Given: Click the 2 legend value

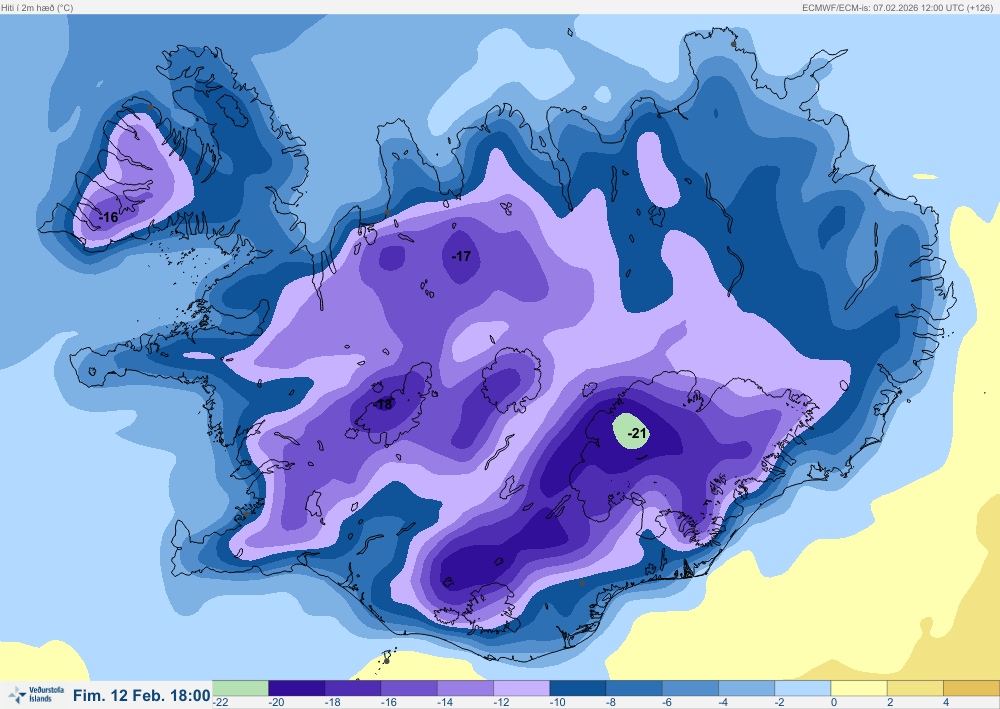Looking at the screenshot, I should pyautogui.click(x=890, y=703).
